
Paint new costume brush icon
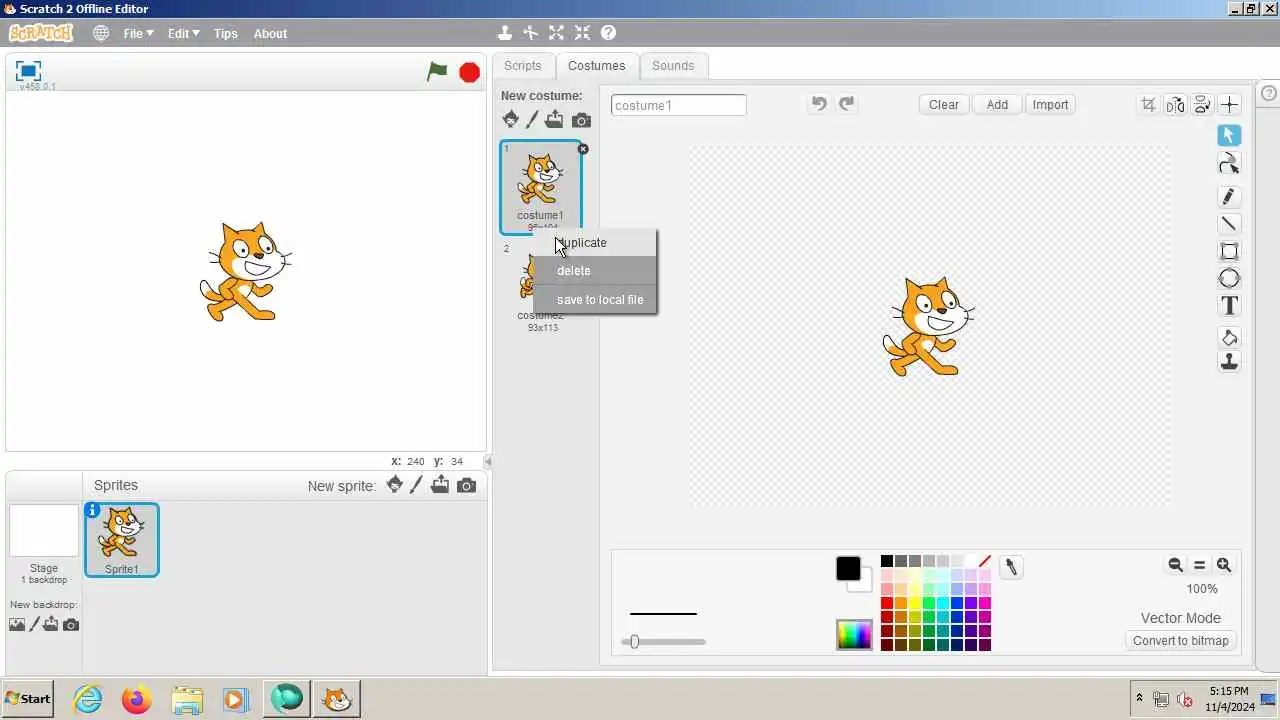532,120
